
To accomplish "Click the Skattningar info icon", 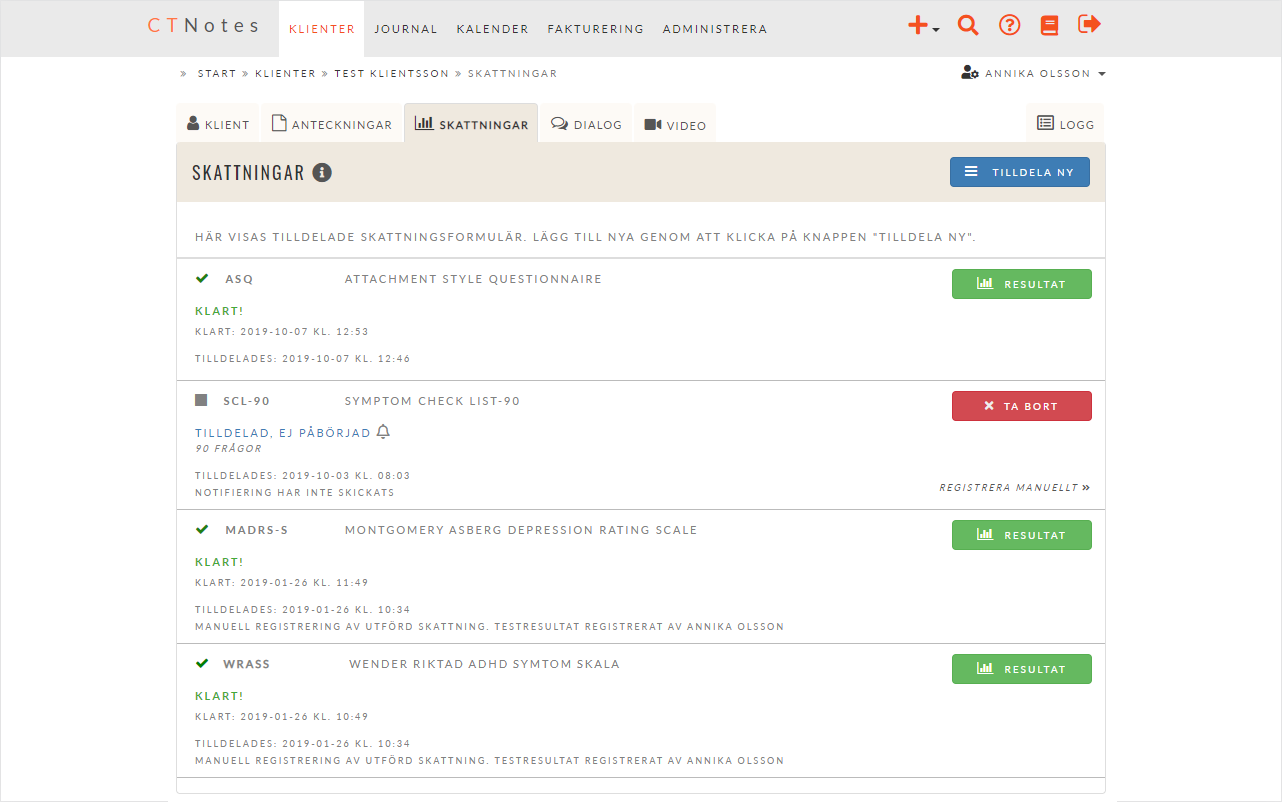I will (x=322, y=172).
